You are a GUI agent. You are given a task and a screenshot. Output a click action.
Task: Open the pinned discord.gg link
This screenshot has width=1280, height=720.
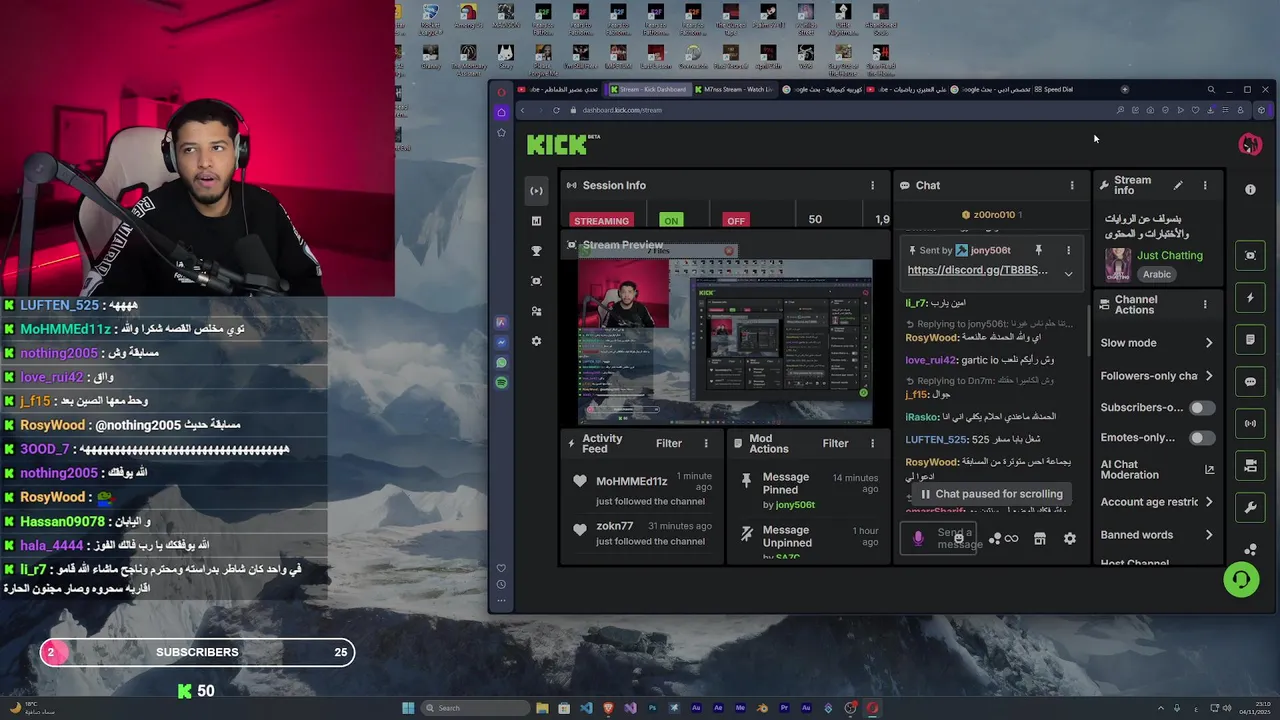(977, 270)
